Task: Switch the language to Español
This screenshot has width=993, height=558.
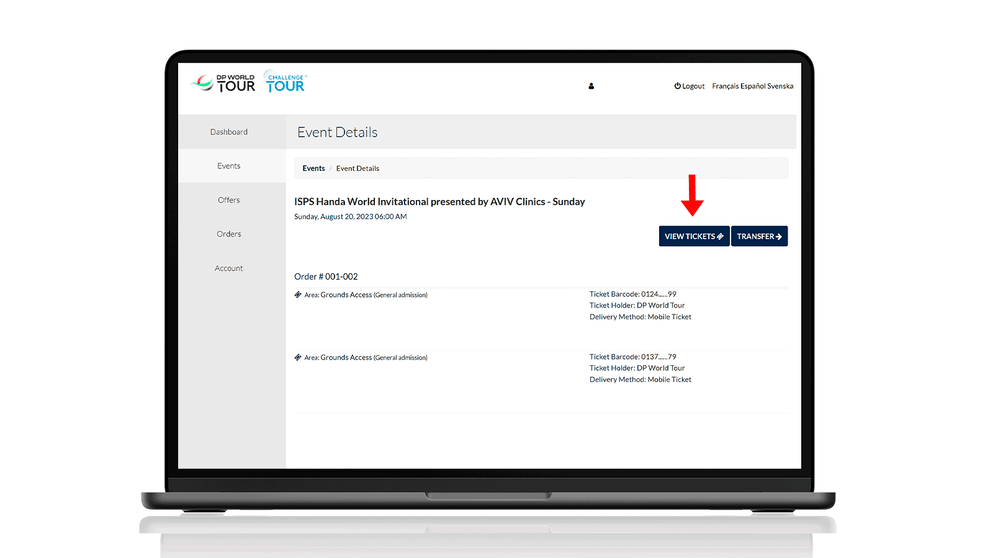Action: coord(754,86)
